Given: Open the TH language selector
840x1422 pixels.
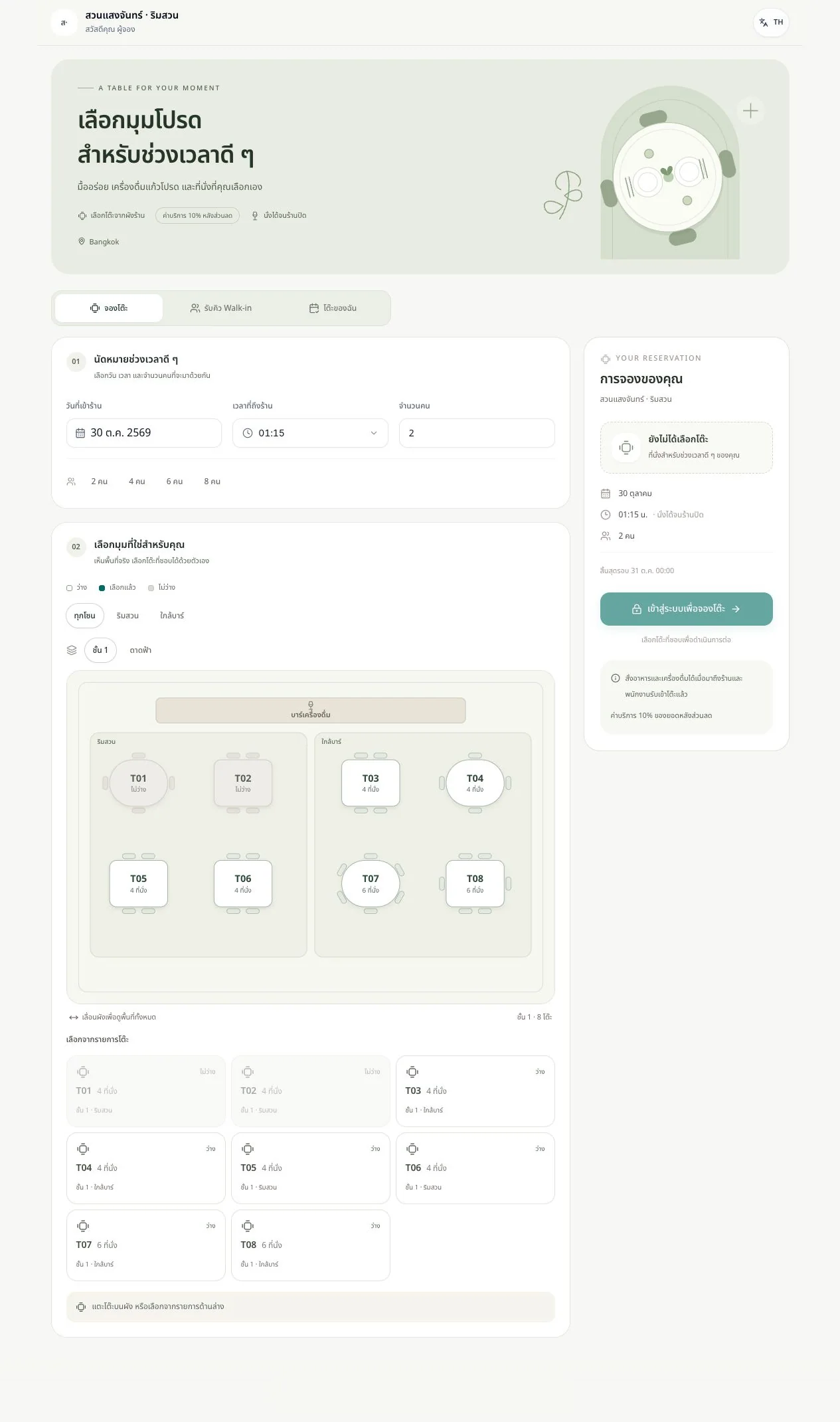Looking at the screenshot, I should [x=771, y=23].
